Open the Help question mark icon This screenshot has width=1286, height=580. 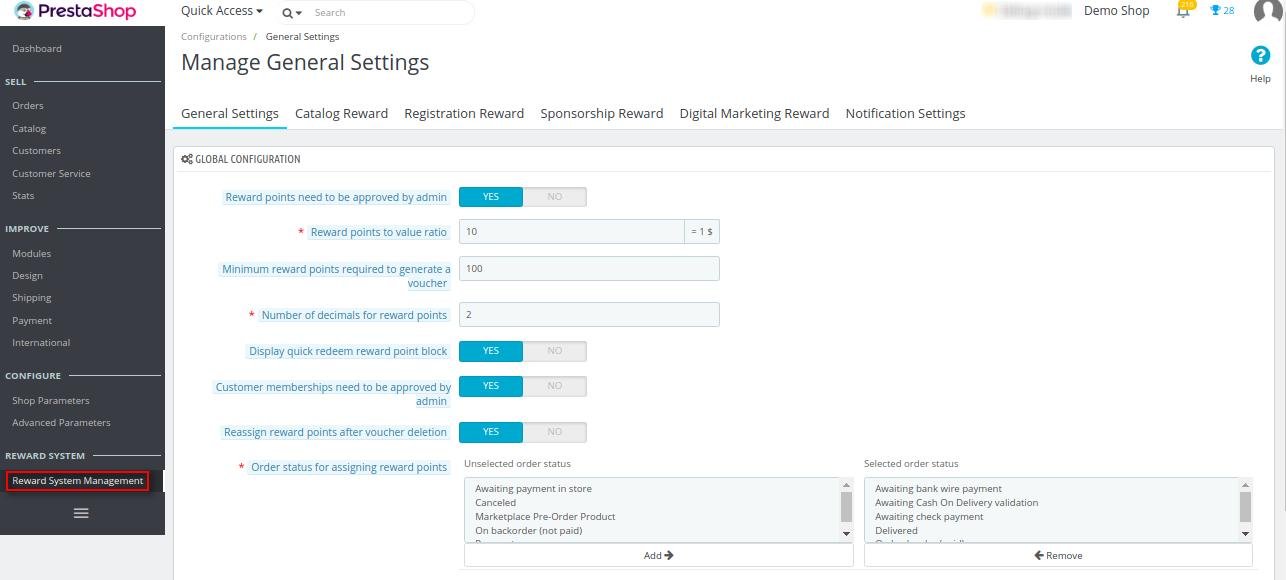tap(1260, 56)
